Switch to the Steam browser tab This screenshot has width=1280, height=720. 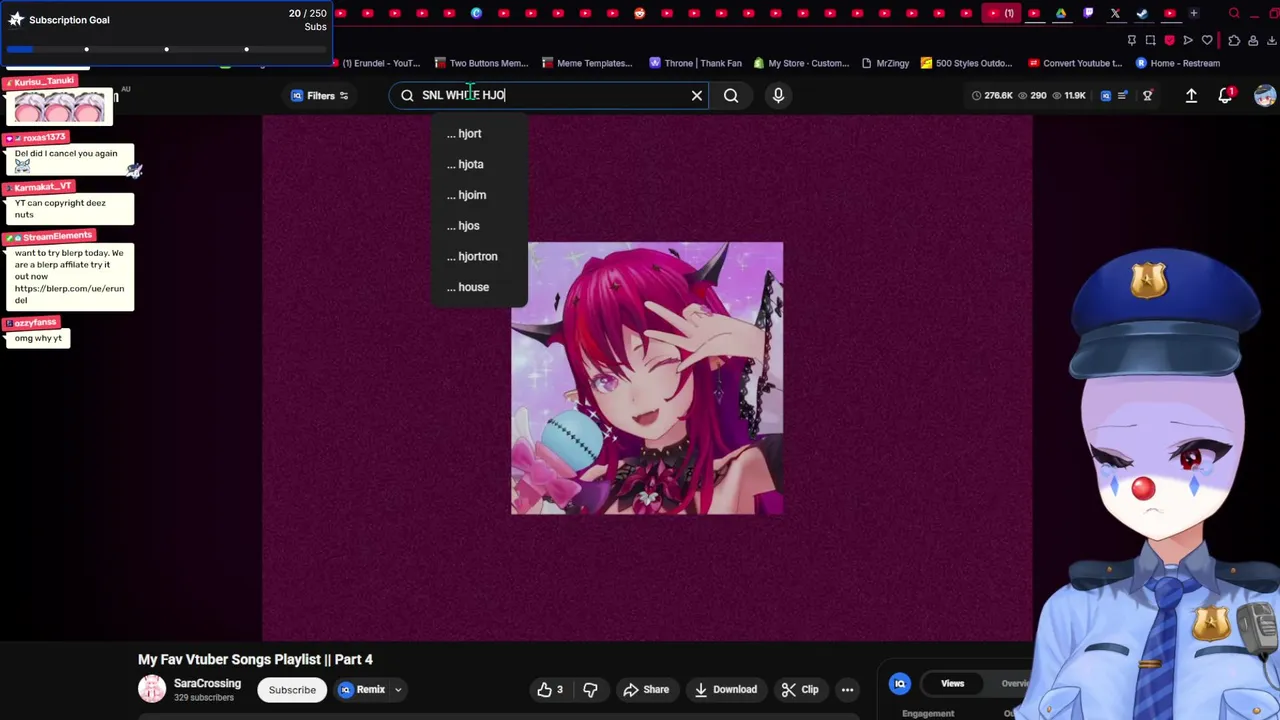point(1142,13)
